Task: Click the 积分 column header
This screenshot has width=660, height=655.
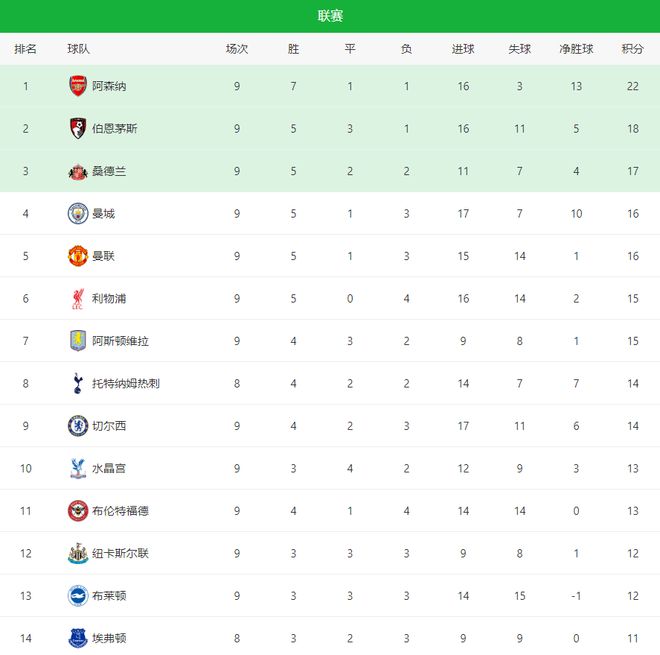Action: 632,49
